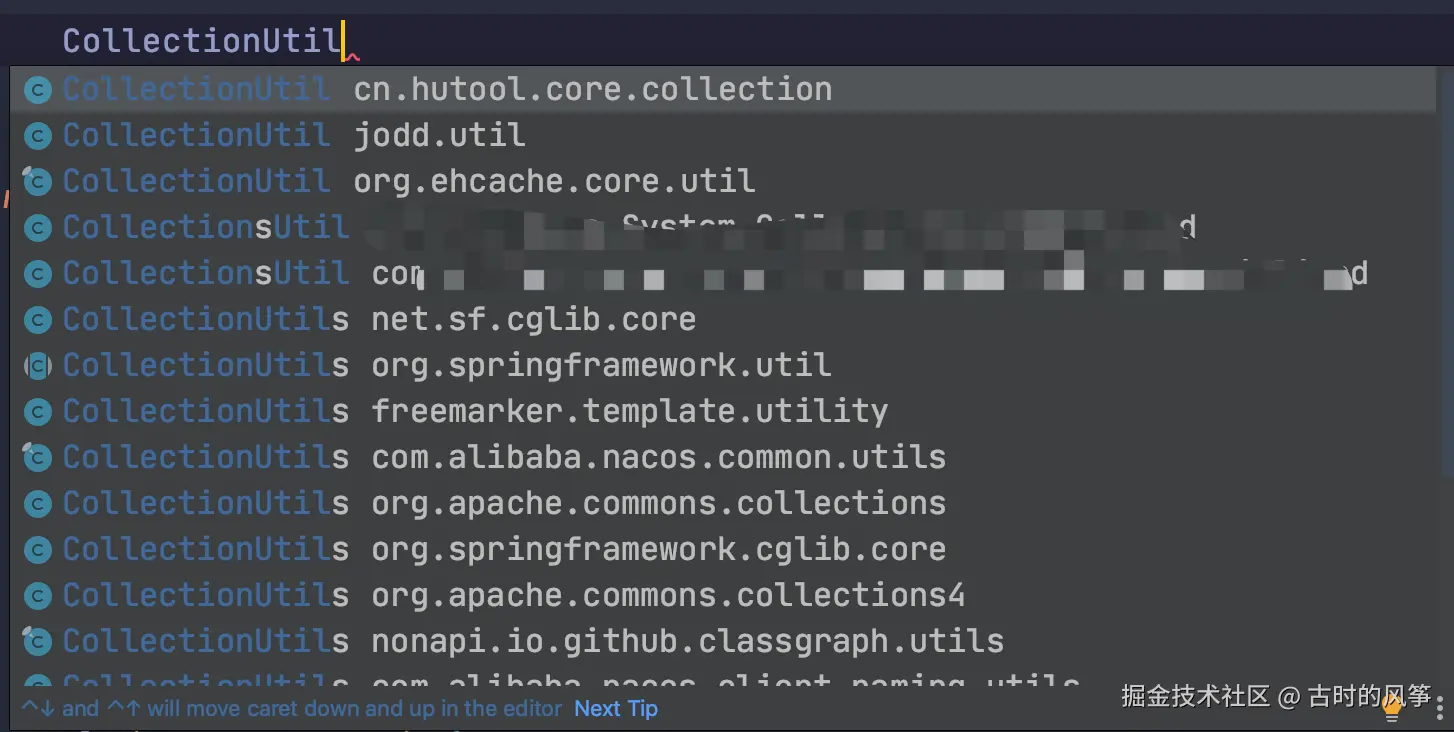Open the Next Tip link
This screenshot has width=1454, height=732.
(x=616, y=709)
